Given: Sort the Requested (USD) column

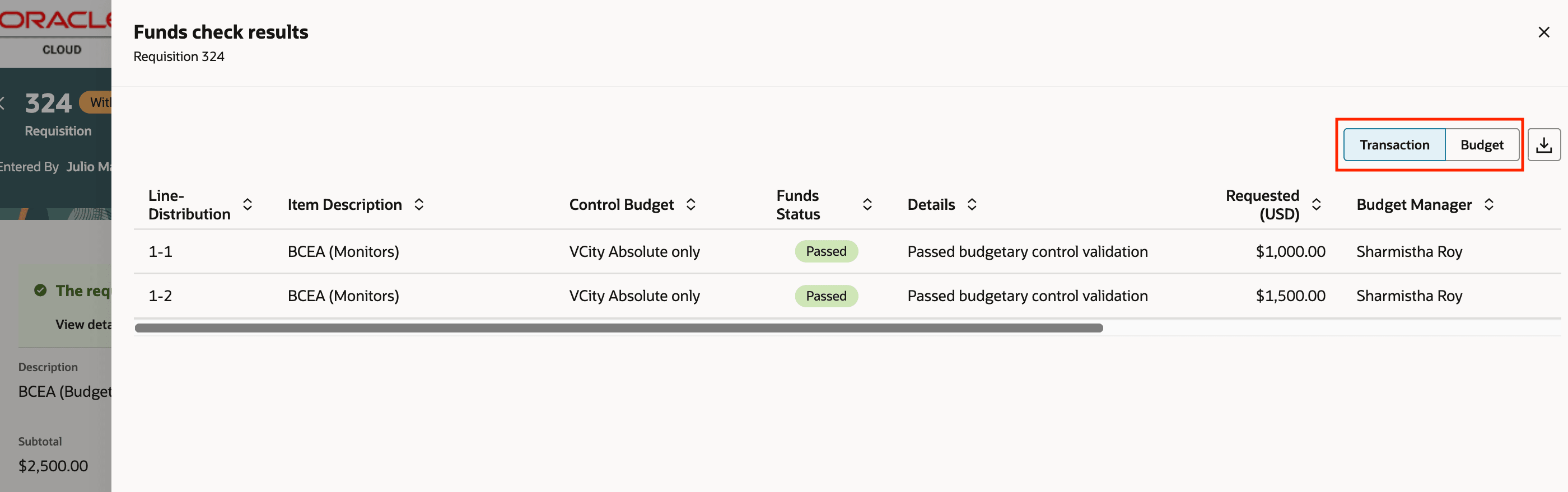Looking at the screenshot, I should pyautogui.click(x=1317, y=204).
